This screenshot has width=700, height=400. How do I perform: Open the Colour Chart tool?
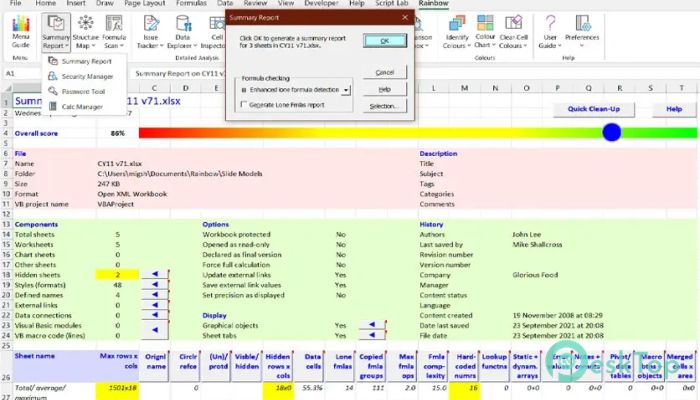tap(485, 32)
